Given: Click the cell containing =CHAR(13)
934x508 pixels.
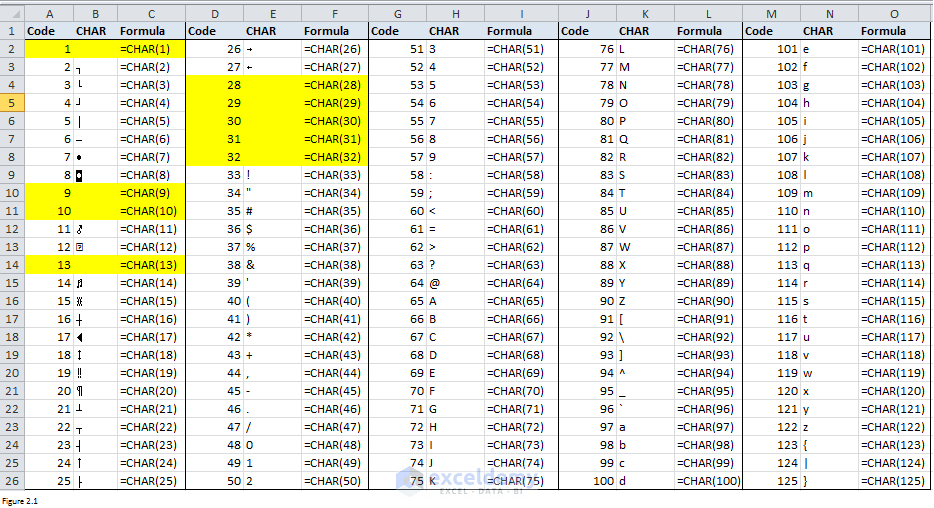Looking at the screenshot, I should (x=151, y=265).
